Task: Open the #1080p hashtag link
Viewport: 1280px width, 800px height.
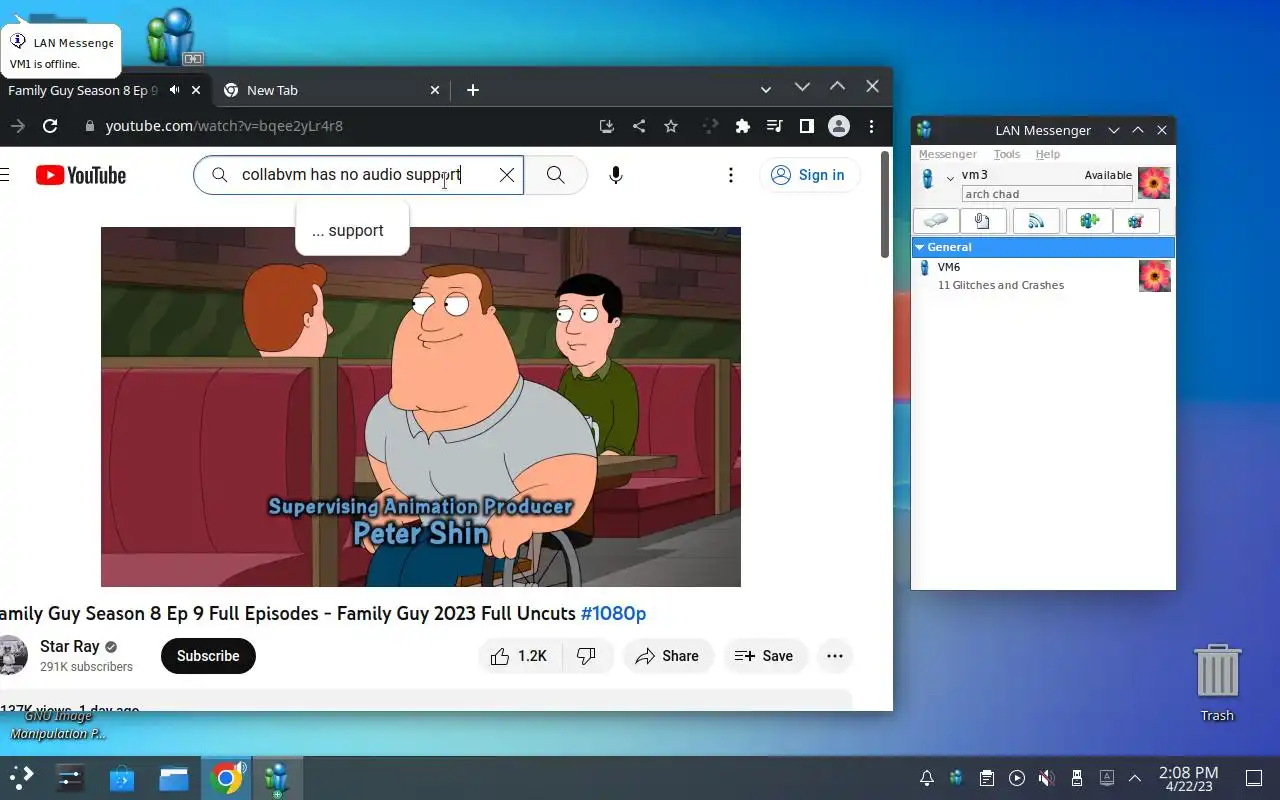Action: pyautogui.click(x=613, y=613)
